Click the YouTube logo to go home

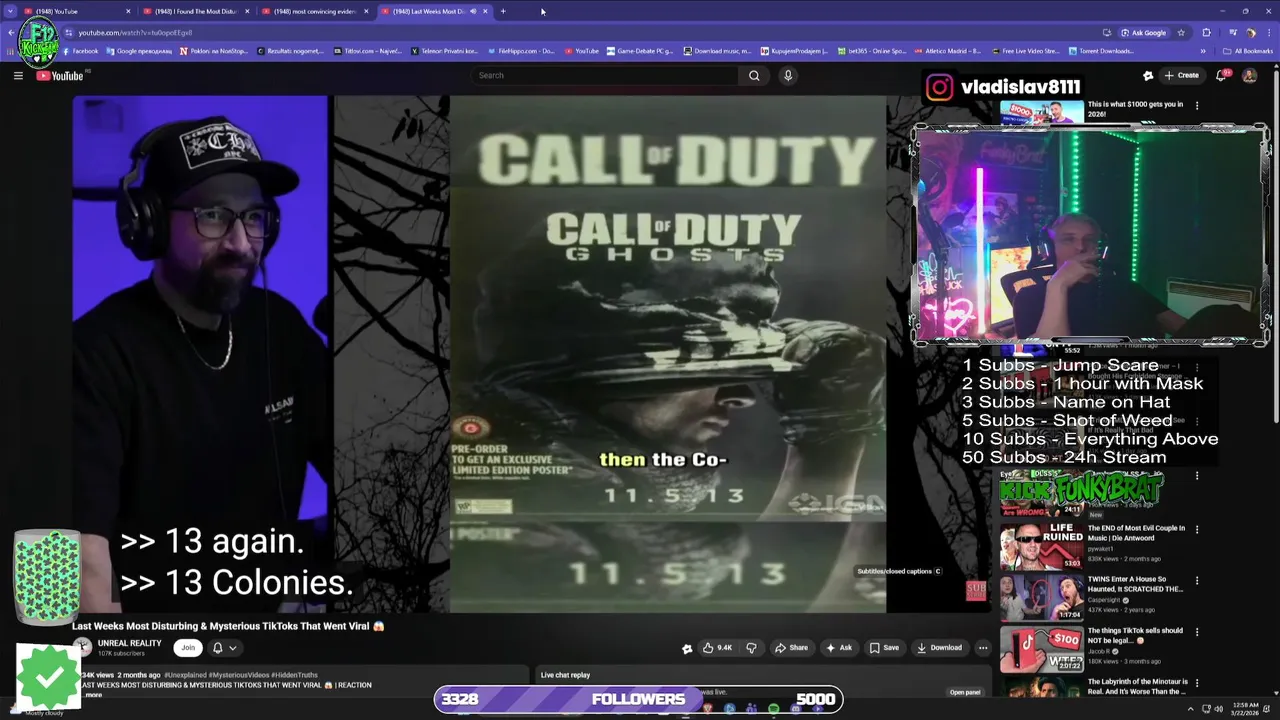(60, 76)
